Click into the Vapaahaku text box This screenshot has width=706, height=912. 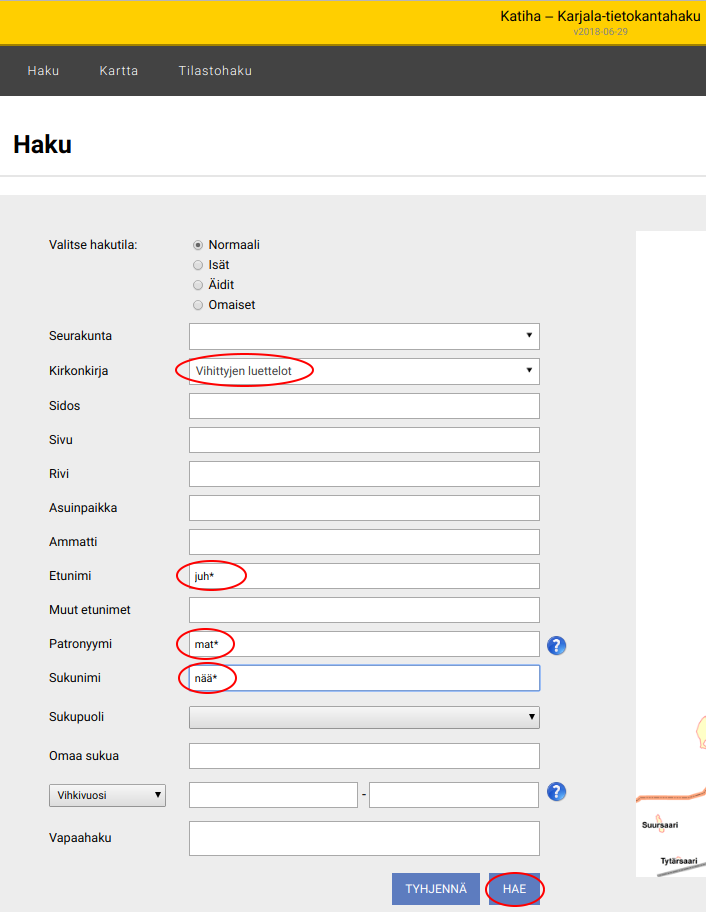click(364, 838)
